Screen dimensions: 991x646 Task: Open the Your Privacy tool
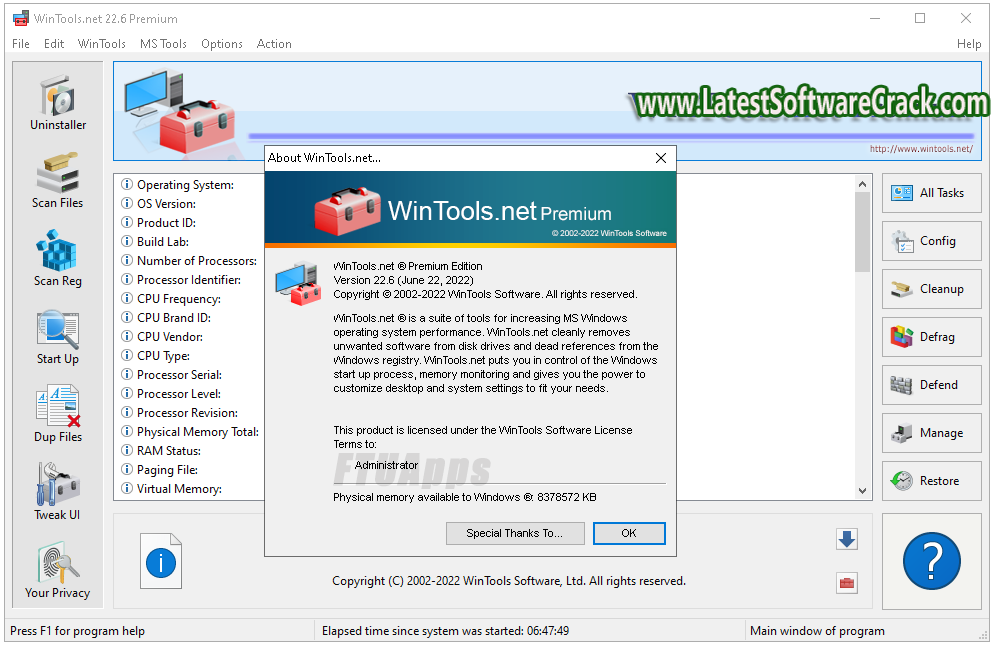(x=57, y=569)
